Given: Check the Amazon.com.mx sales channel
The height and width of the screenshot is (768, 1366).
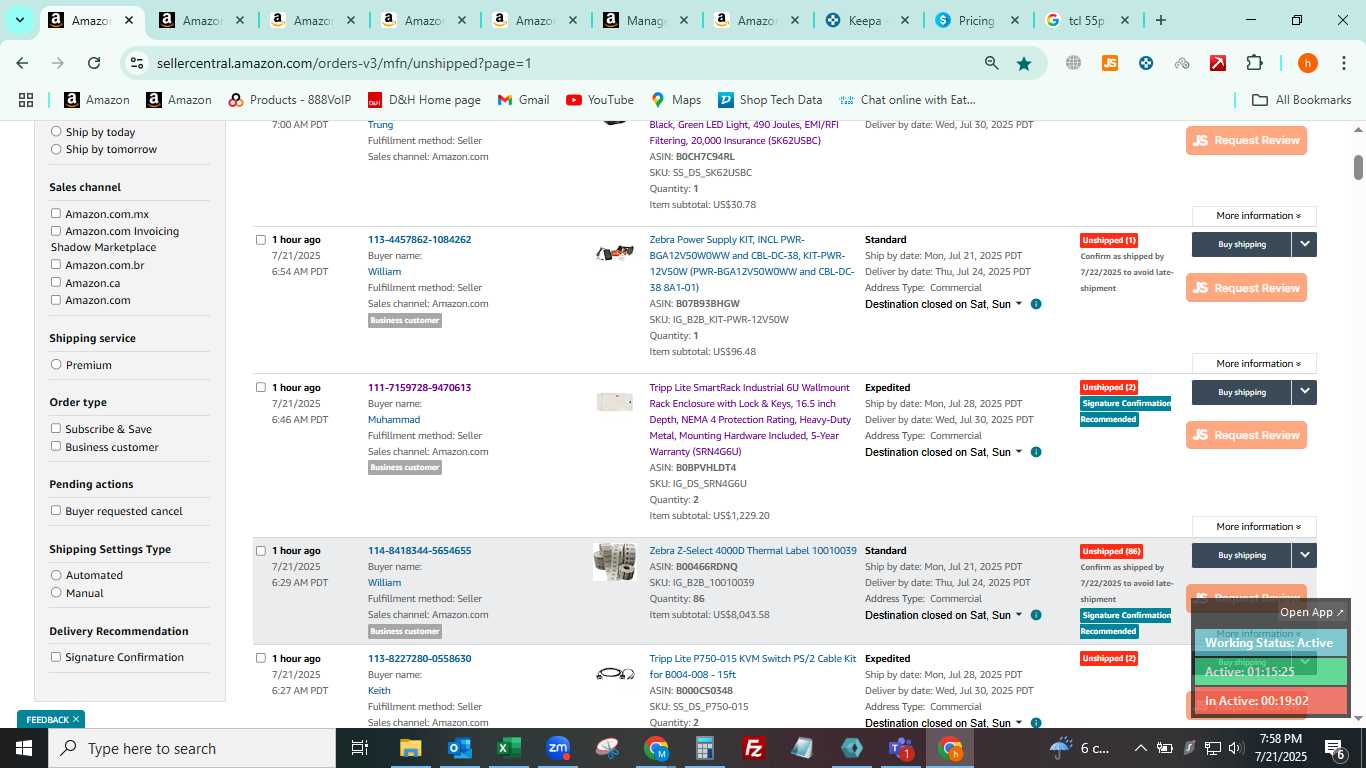Looking at the screenshot, I should (x=56, y=214).
